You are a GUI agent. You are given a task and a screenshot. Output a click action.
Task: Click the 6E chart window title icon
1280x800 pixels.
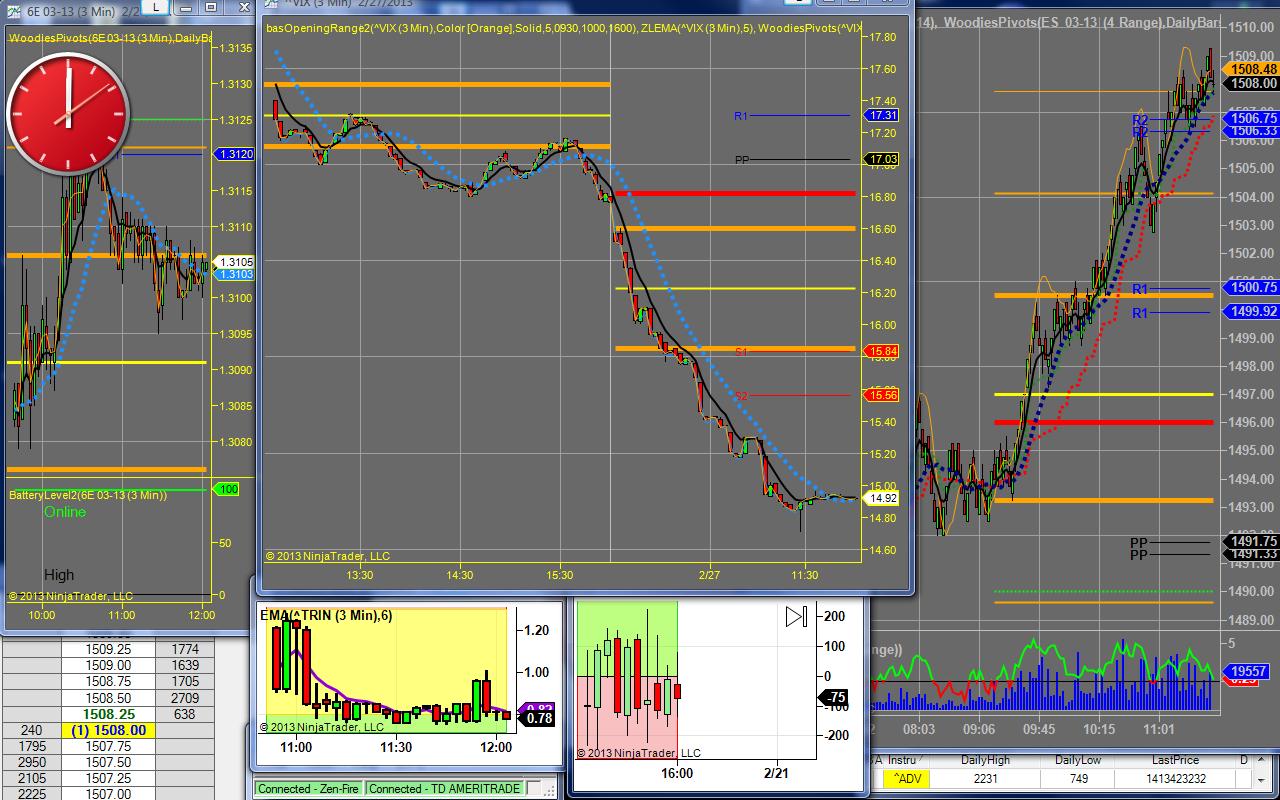(13, 7)
